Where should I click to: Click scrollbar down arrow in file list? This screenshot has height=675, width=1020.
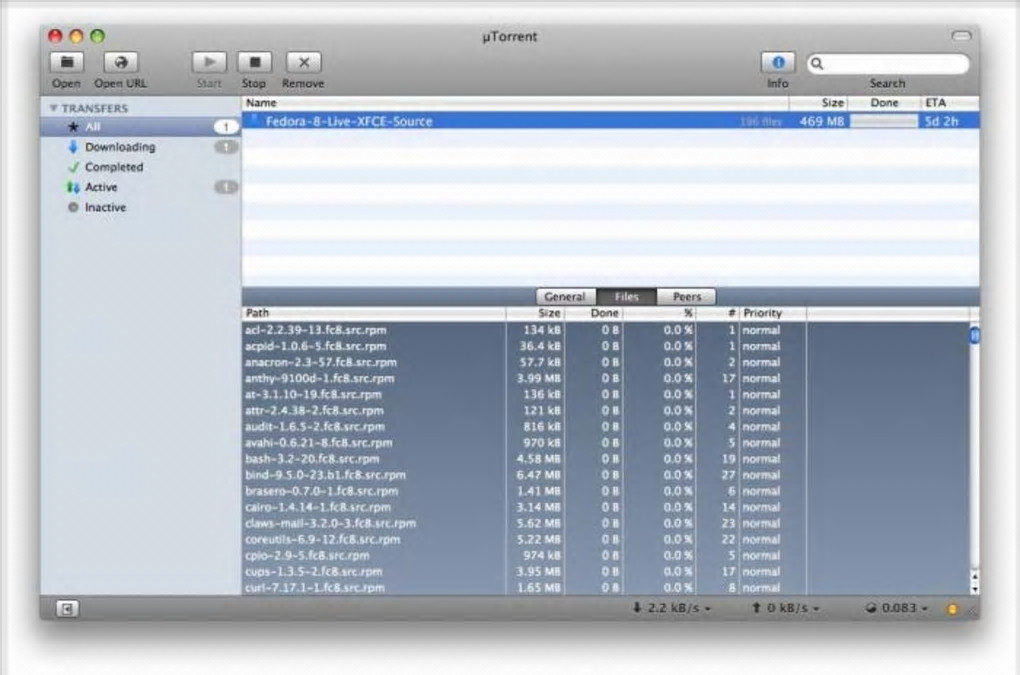tap(974, 589)
